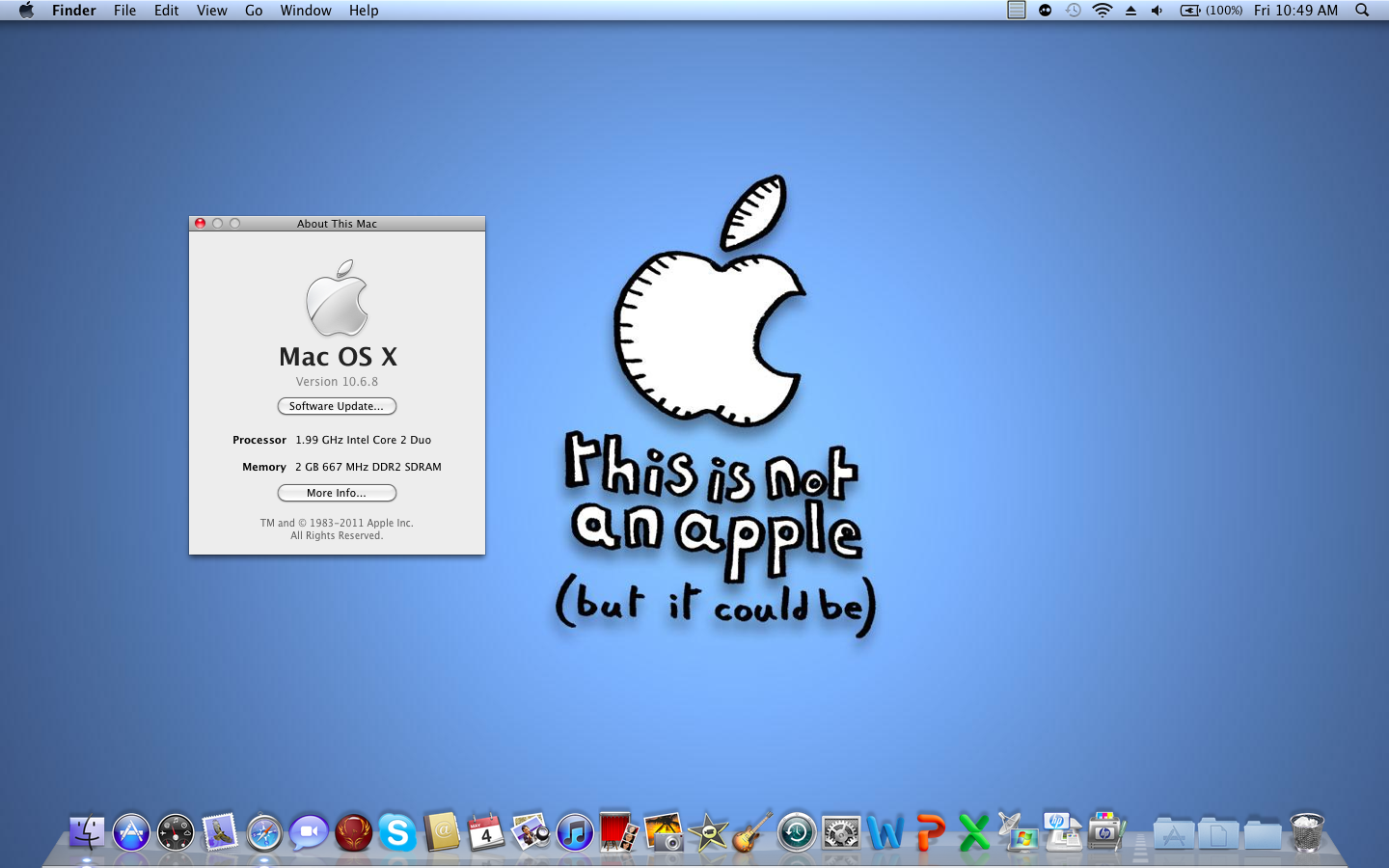Launch Microsoft Excel in the Dock

(x=974, y=832)
